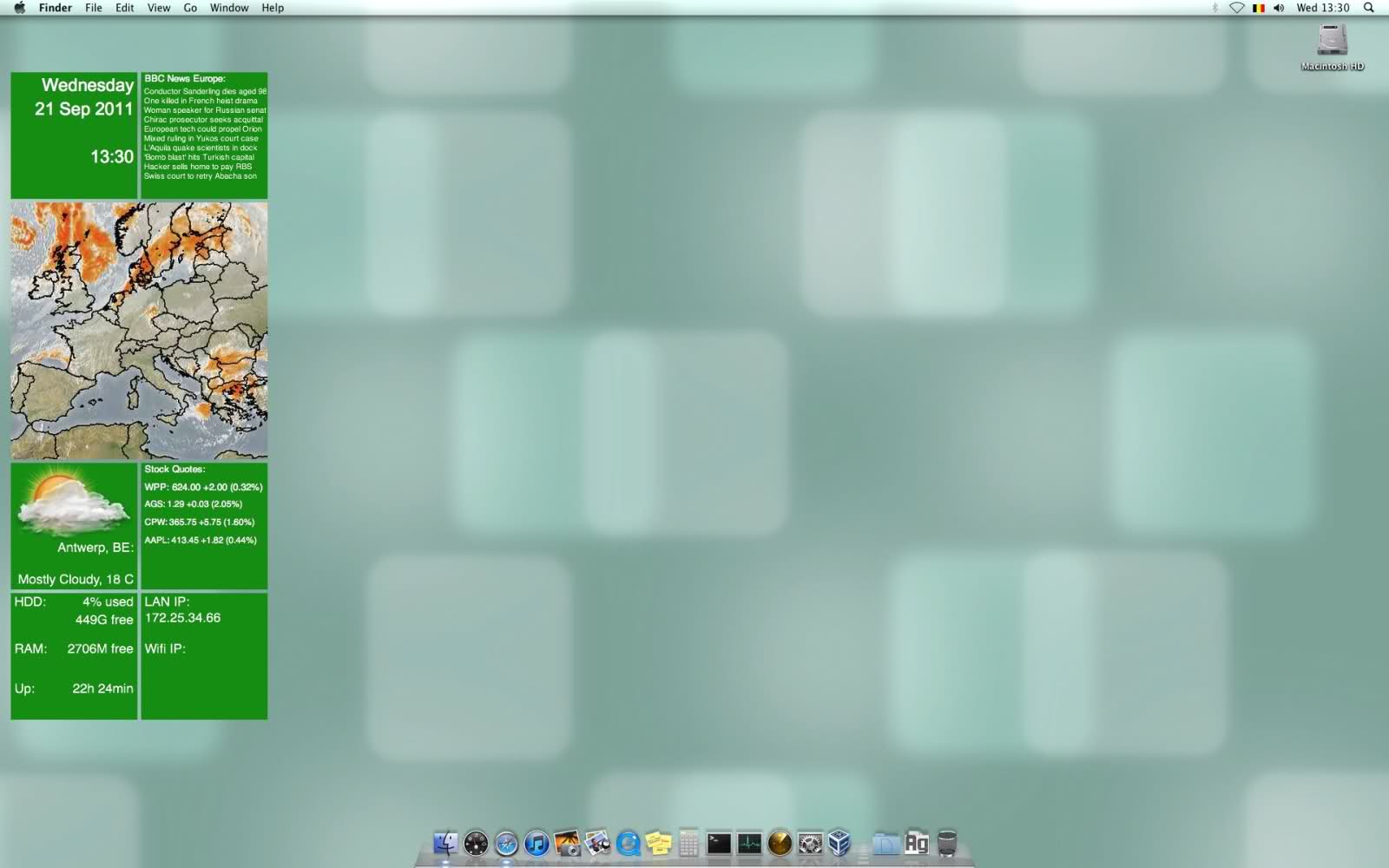Image resolution: width=1389 pixels, height=868 pixels.
Task: Click the uptime '22h 24min' value
Action: click(x=102, y=688)
